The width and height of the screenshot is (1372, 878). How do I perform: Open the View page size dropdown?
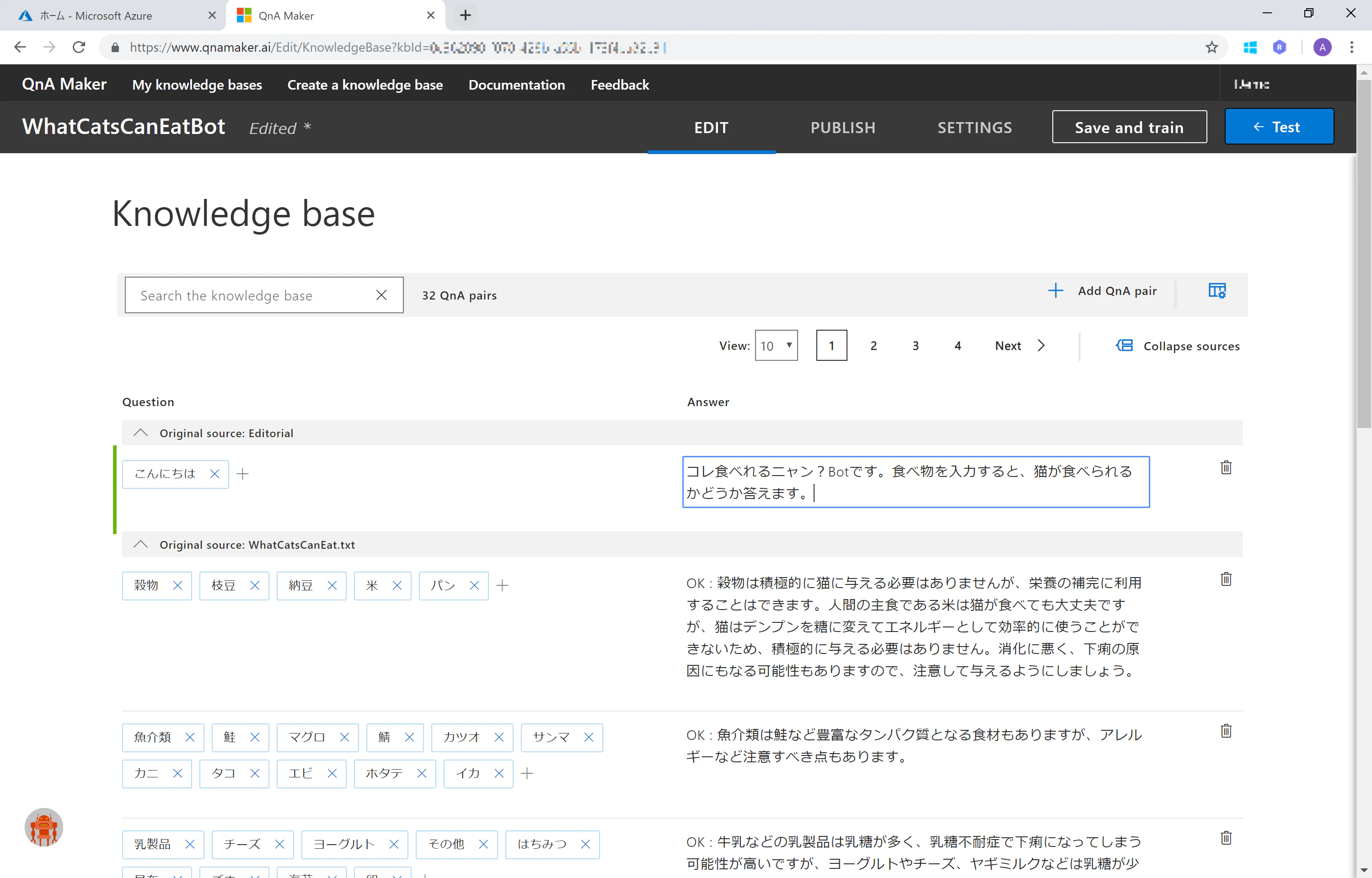[777, 346]
